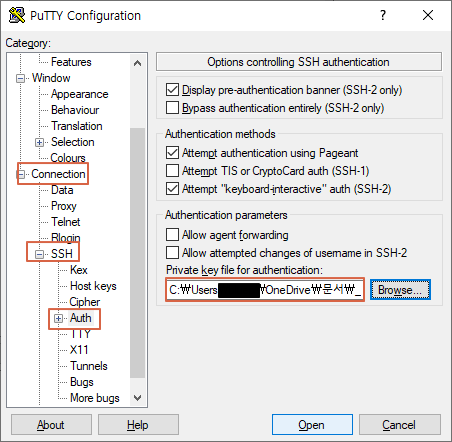Toggle keyboard-interactive auth checkbox
The width and height of the screenshot is (452, 442).
[172, 189]
